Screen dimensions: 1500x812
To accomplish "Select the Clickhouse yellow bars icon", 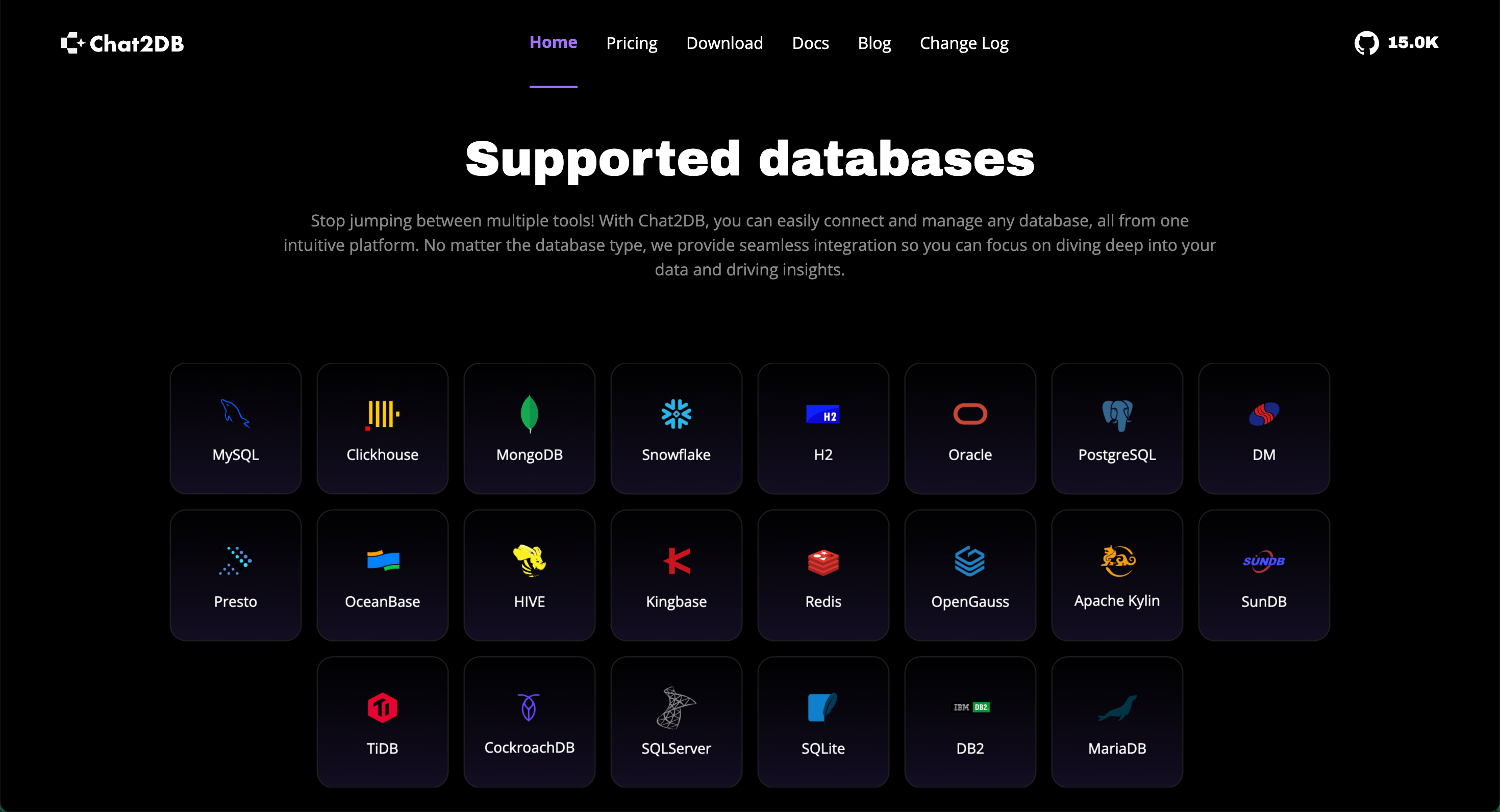I will click(383, 415).
